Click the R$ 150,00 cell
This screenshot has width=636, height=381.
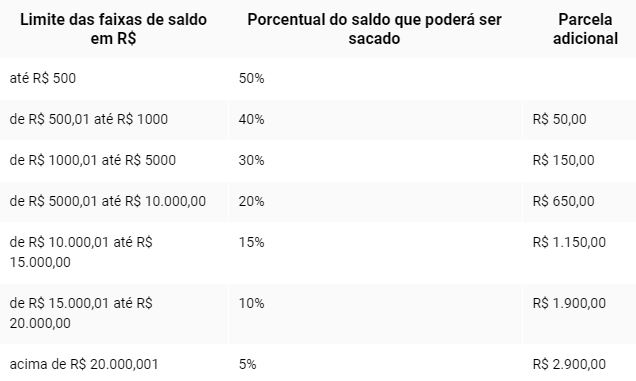point(563,160)
